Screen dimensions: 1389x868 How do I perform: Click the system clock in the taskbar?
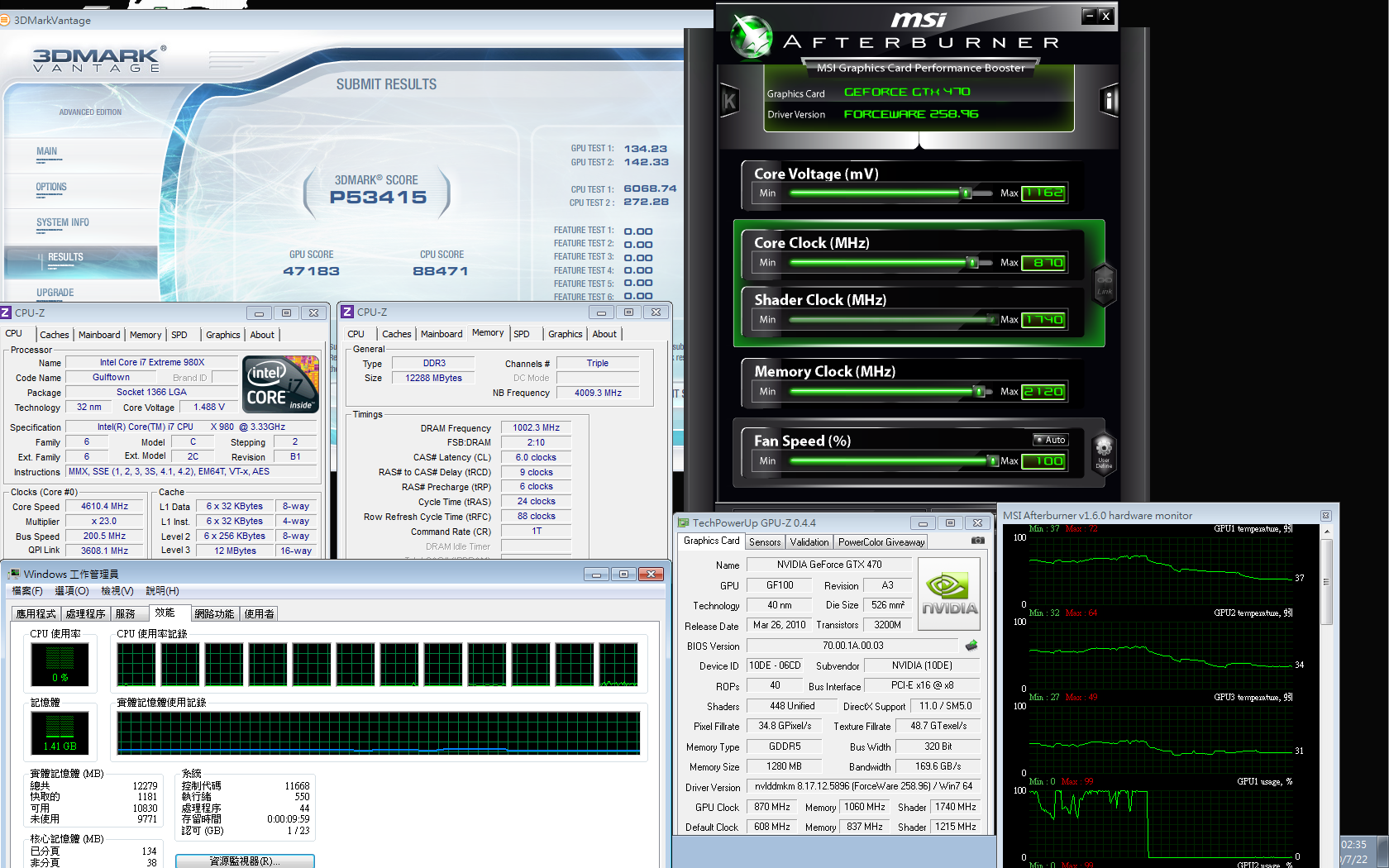(1354, 851)
